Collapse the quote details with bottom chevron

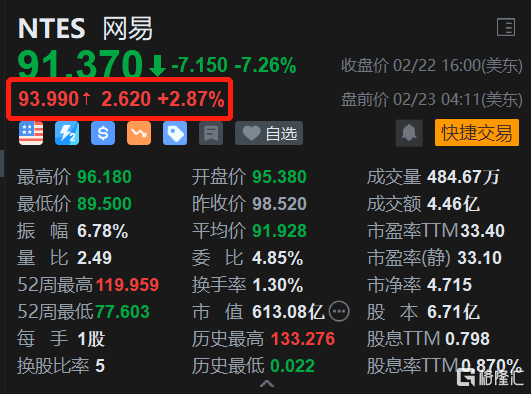pyautogui.click(x=267, y=383)
